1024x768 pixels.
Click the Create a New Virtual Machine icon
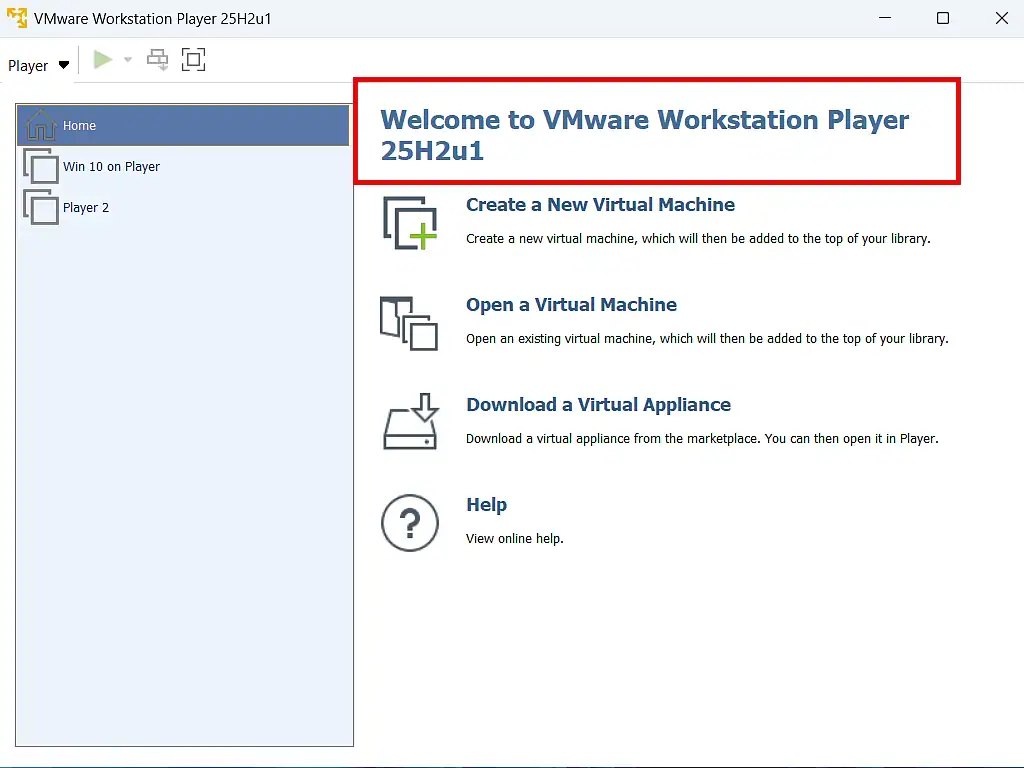(x=410, y=222)
